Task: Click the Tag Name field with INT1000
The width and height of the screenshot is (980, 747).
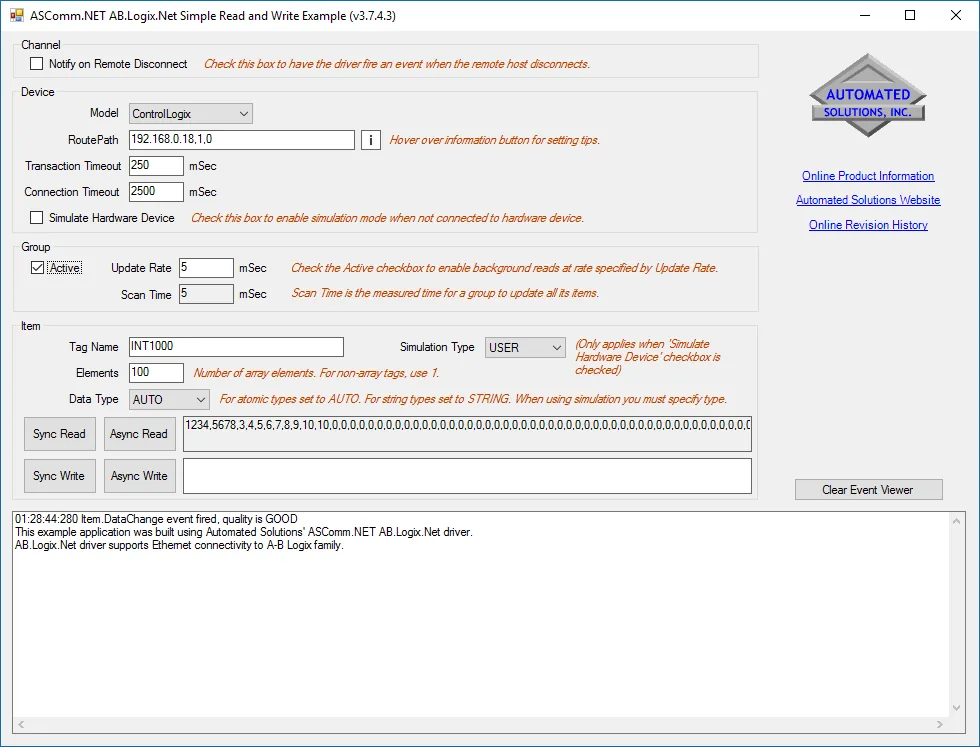Action: [236, 346]
